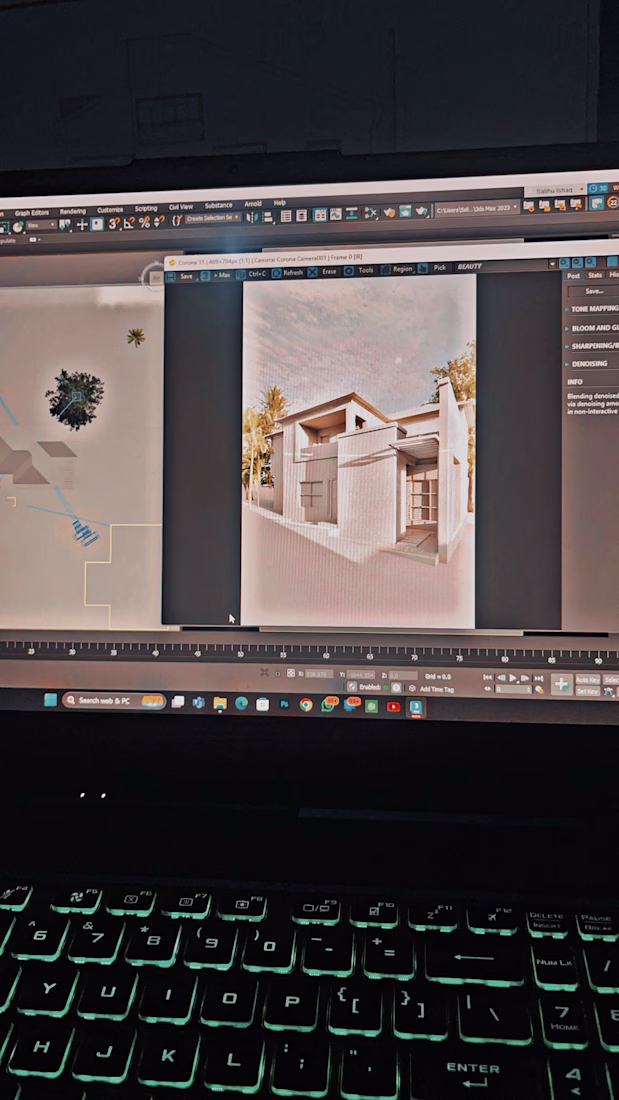This screenshot has height=1100, width=619.
Task: Open the Salihu Ishaq account dropdown
Action: click(x=555, y=190)
